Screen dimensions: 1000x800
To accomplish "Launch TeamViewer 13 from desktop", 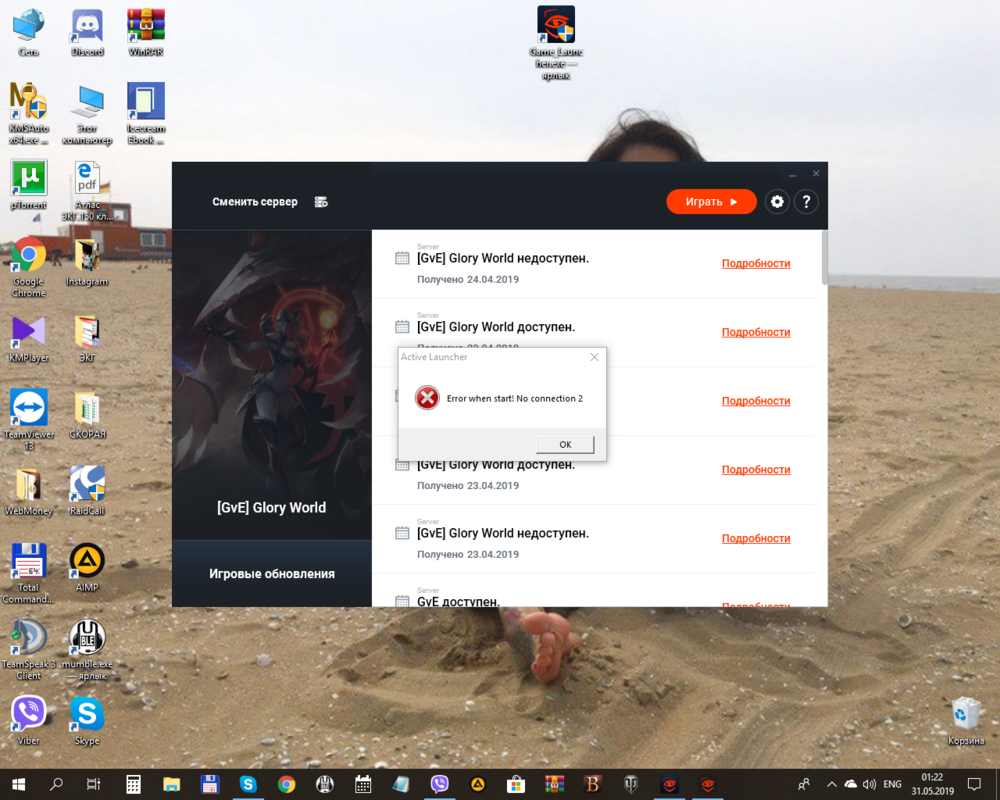I will (29, 409).
